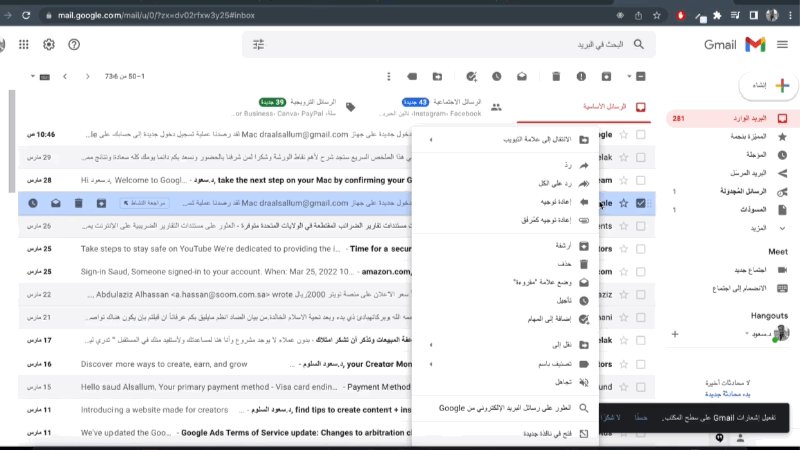Choose snooze in the context menu

[505, 301]
